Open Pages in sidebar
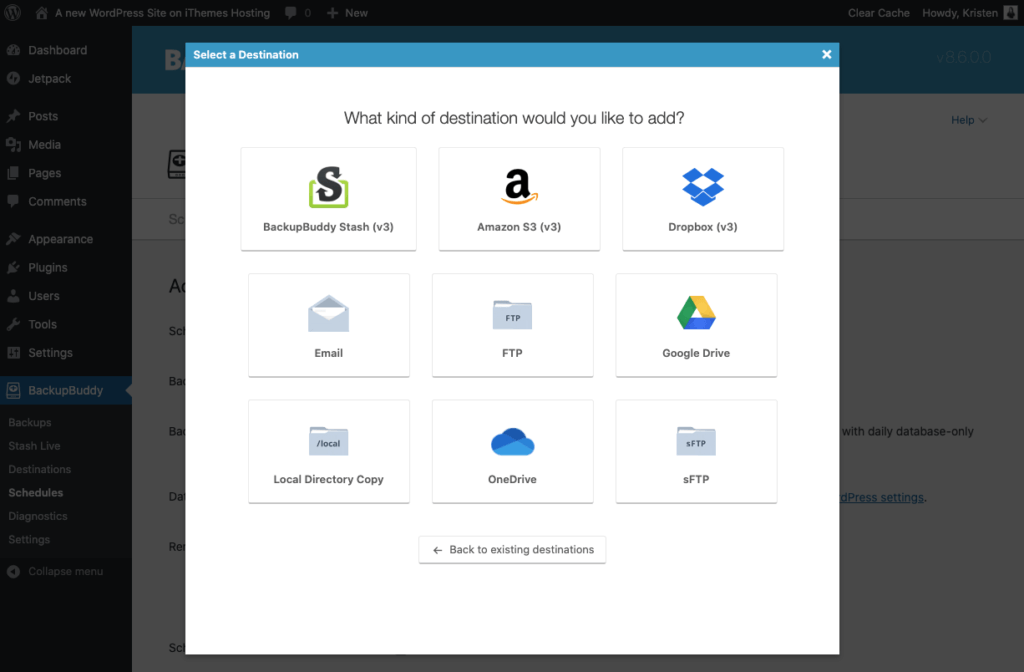 [x=44, y=173]
